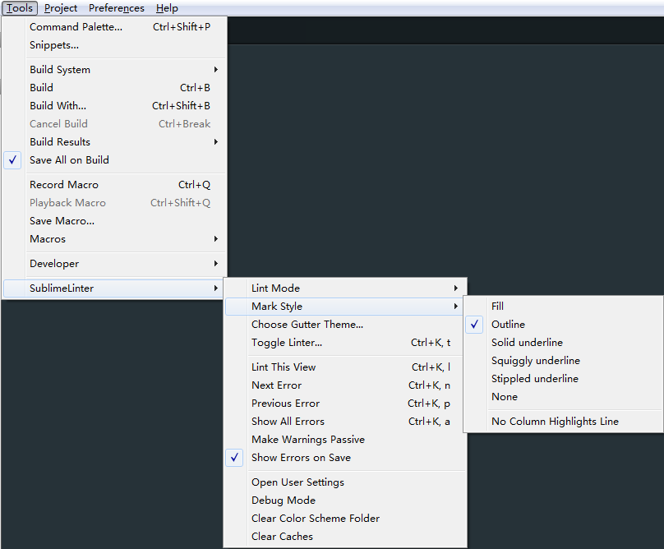Start Record Macro
Screen dimensions: 664x549
pos(114,185)
